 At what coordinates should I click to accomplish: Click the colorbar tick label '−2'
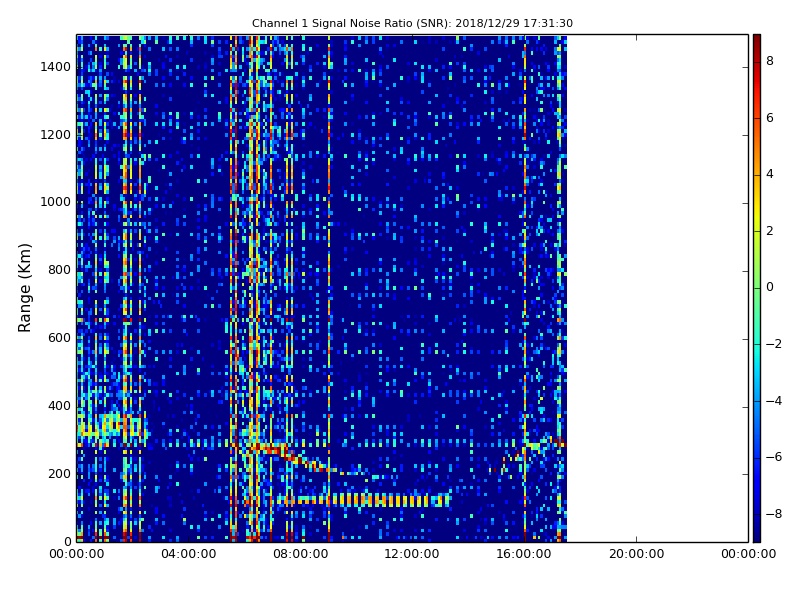click(x=774, y=344)
